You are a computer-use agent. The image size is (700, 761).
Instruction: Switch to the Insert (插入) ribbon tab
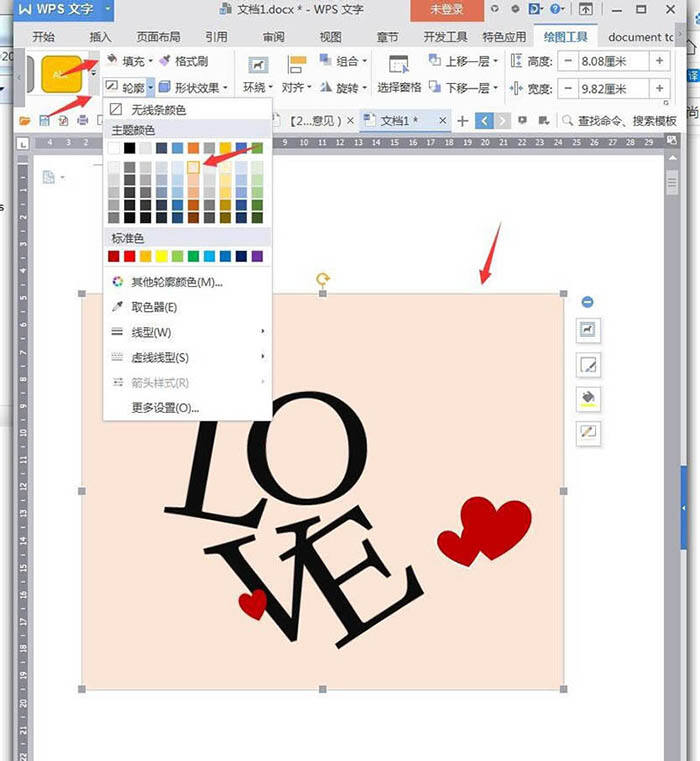click(100, 37)
